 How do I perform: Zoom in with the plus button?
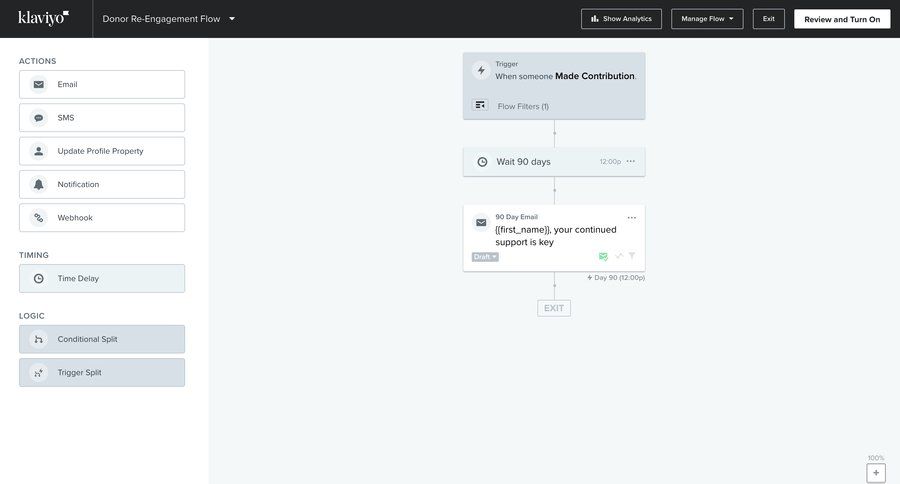coord(876,473)
